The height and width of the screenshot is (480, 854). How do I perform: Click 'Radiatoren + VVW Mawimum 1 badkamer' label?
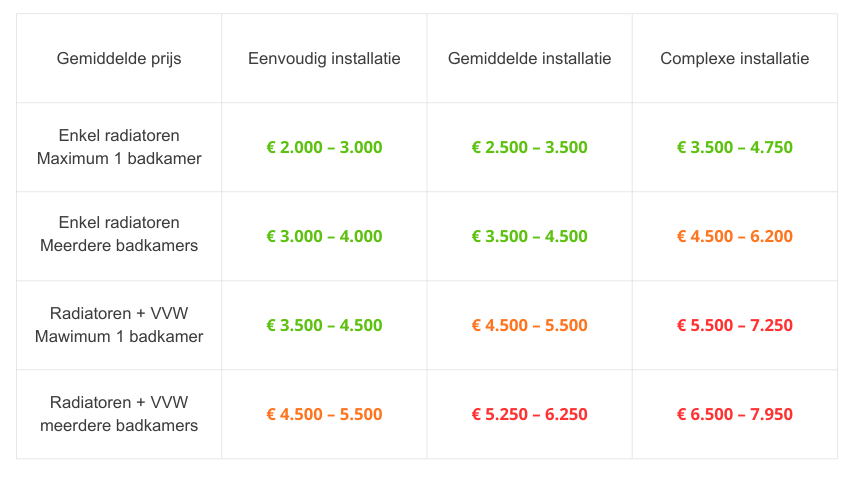(x=119, y=325)
